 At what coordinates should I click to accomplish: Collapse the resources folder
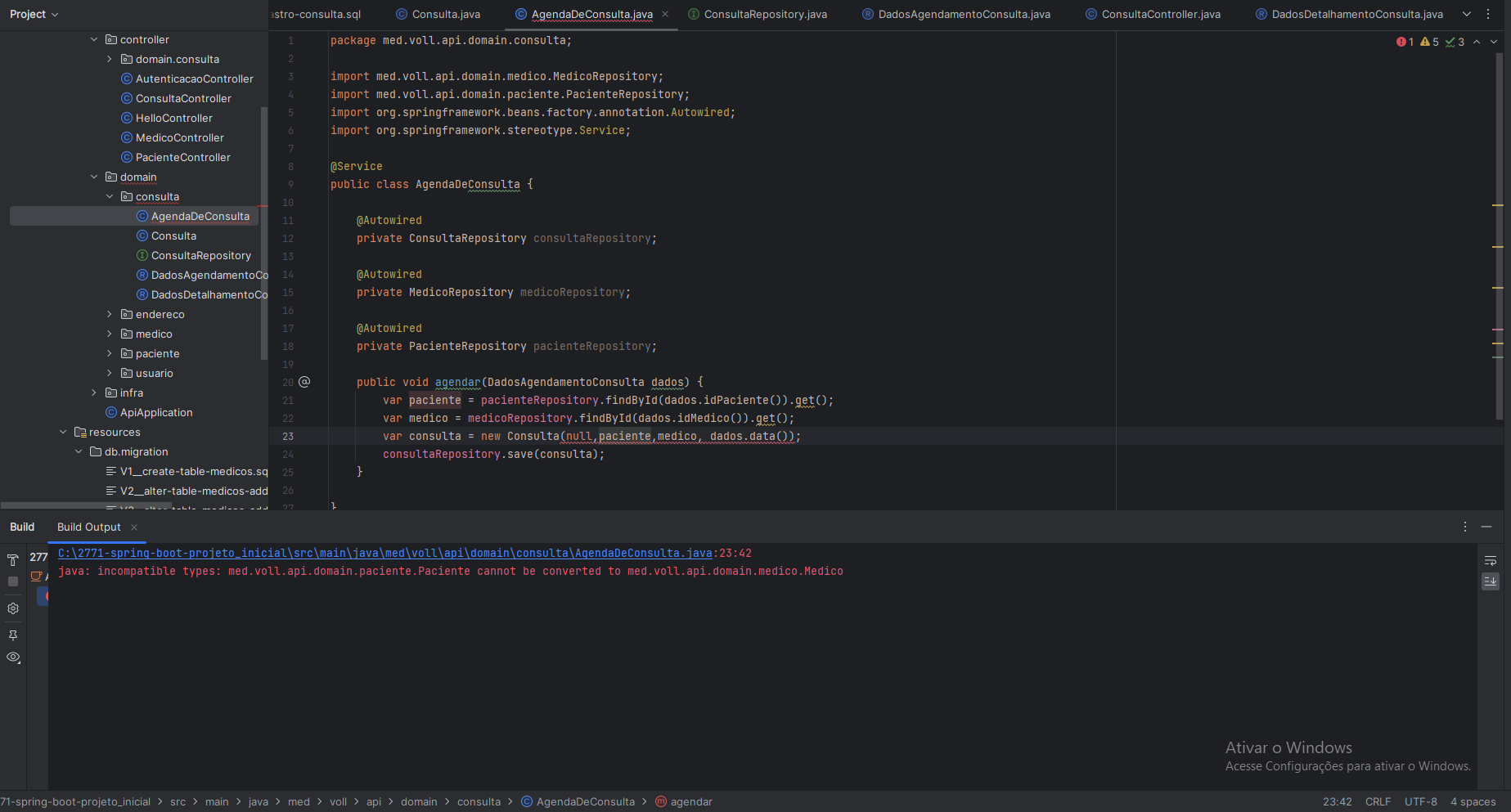click(x=63, y=432)
